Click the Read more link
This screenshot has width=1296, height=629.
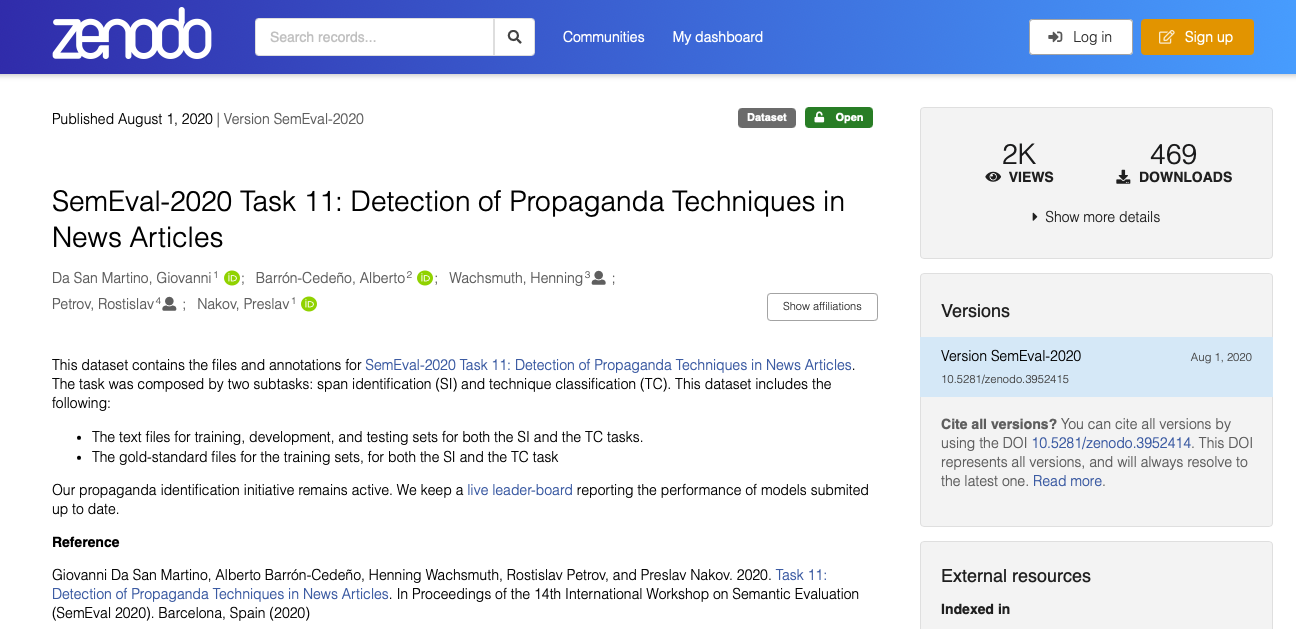tap(1069, 481)
